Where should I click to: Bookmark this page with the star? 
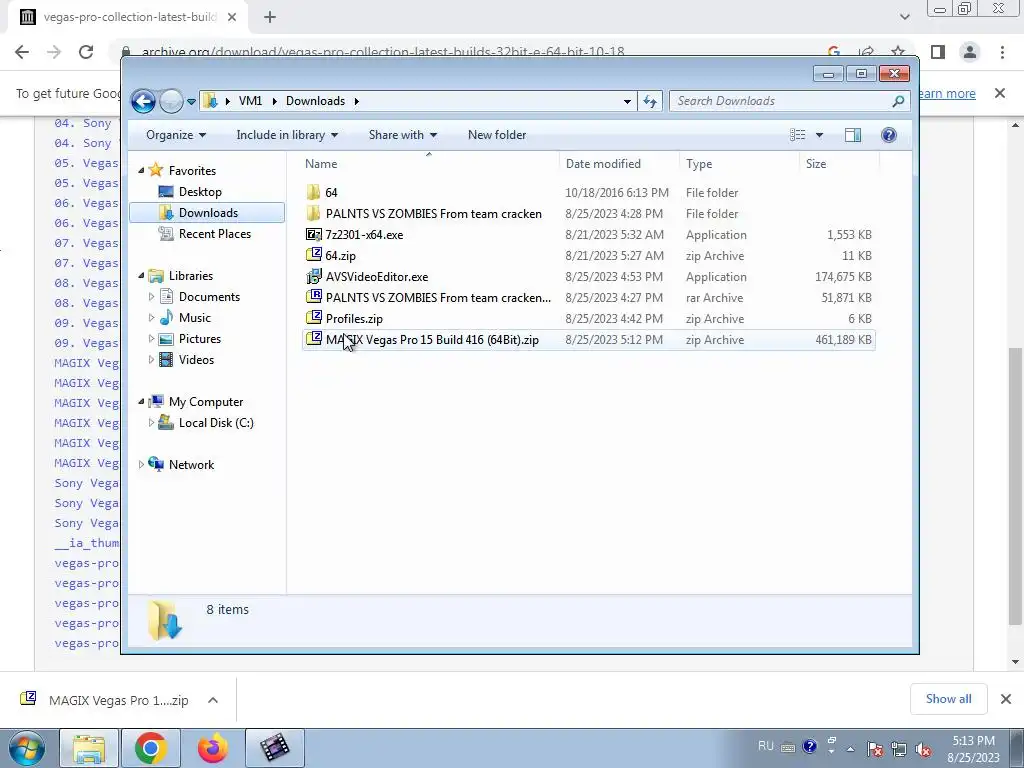pyautogui.click(x=898, y=52)
